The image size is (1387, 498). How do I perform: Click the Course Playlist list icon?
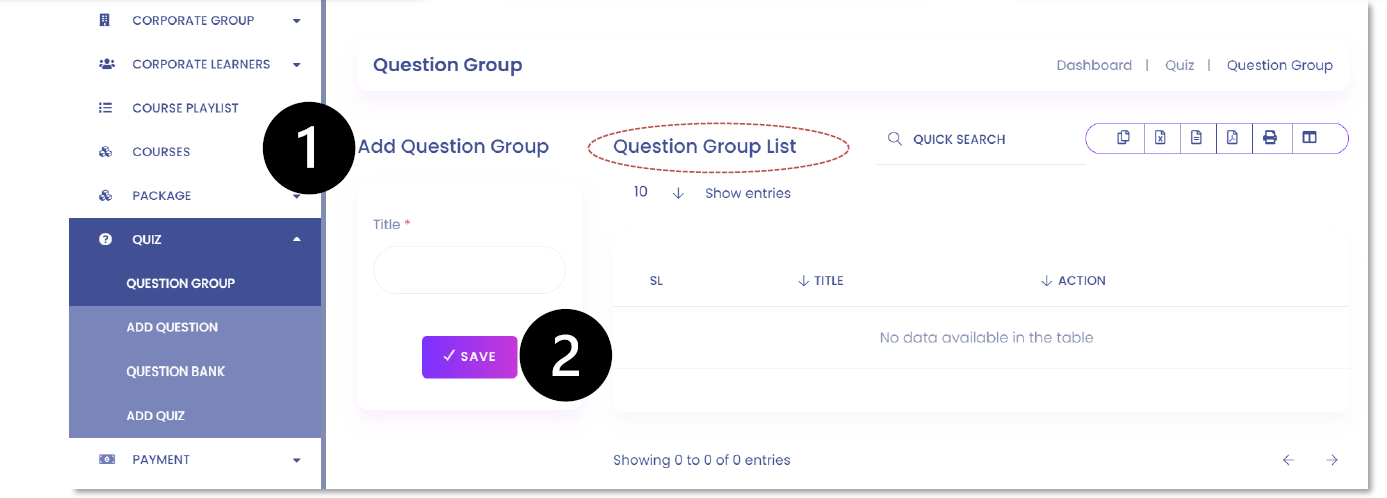point(106,108)
